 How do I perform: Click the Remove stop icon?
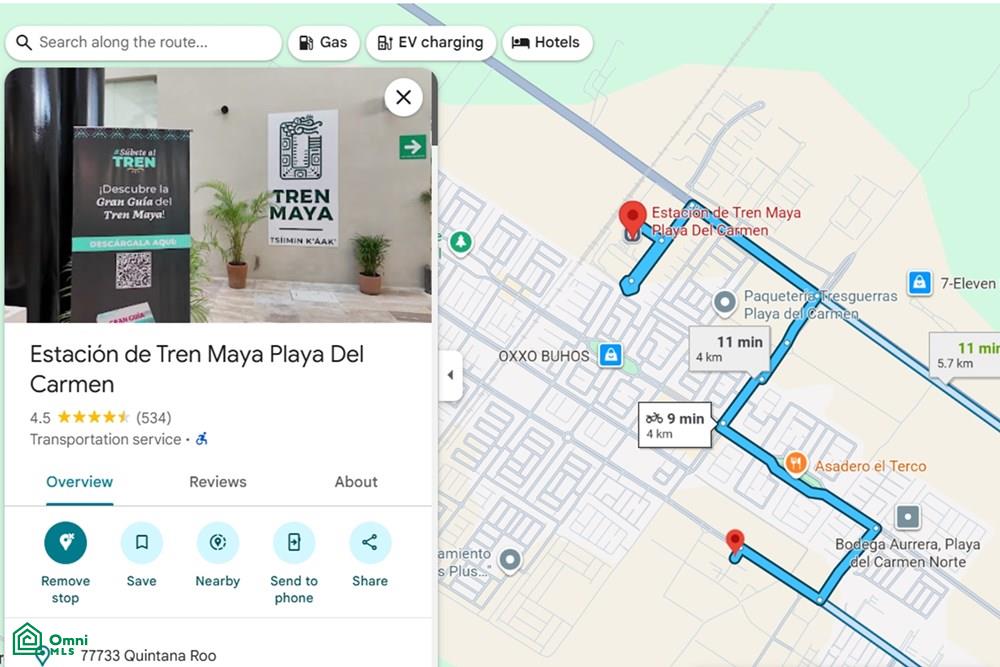tap(66, 543)
